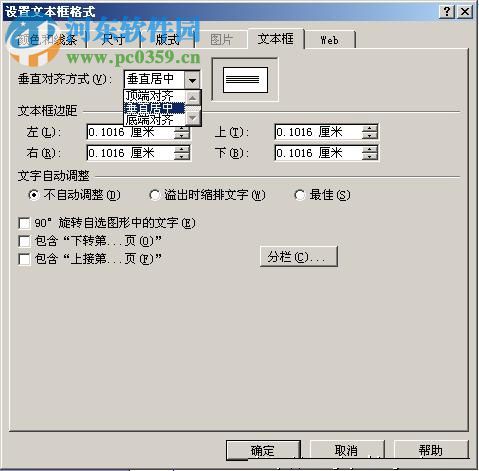
Task: Decrease the 上(T) margin with down spinner
Action: click(370, 136)
